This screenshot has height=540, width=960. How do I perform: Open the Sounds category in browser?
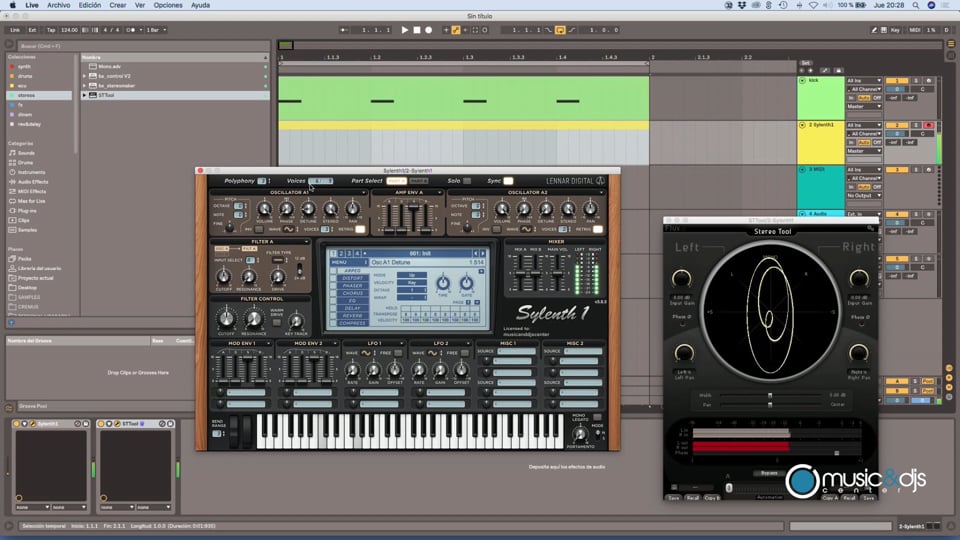26,153
